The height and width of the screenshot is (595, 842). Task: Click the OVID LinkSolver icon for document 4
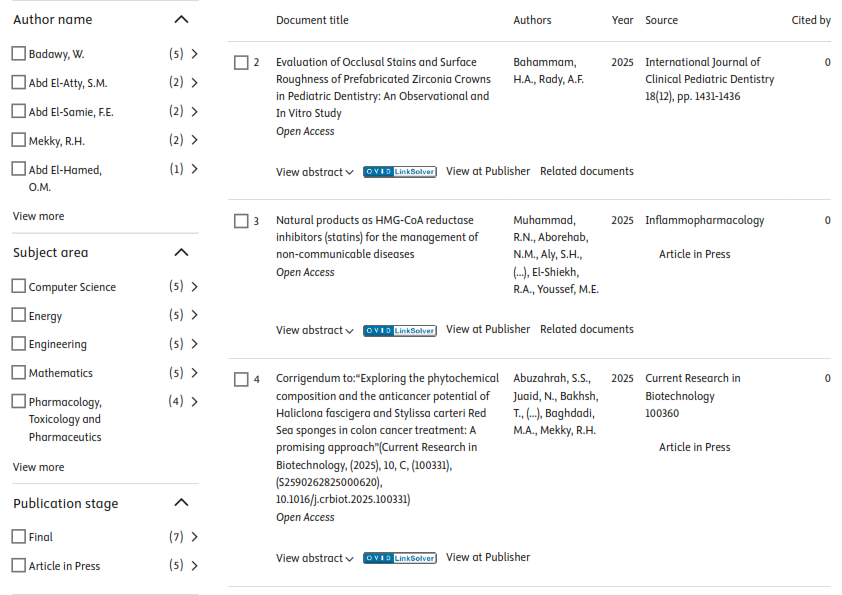click(399, 558)
